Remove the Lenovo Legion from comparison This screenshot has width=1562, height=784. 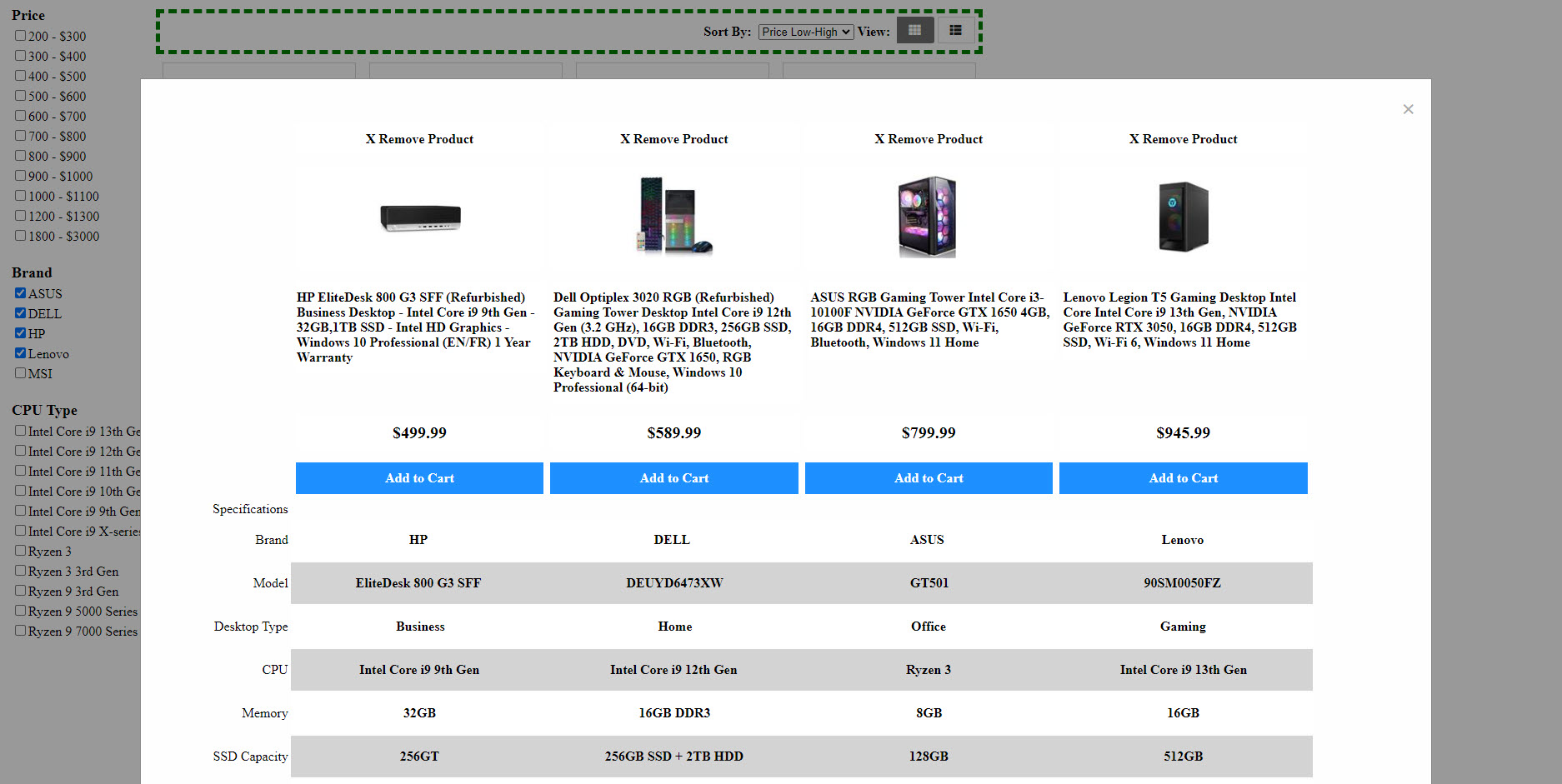(x=1183, y=139)
